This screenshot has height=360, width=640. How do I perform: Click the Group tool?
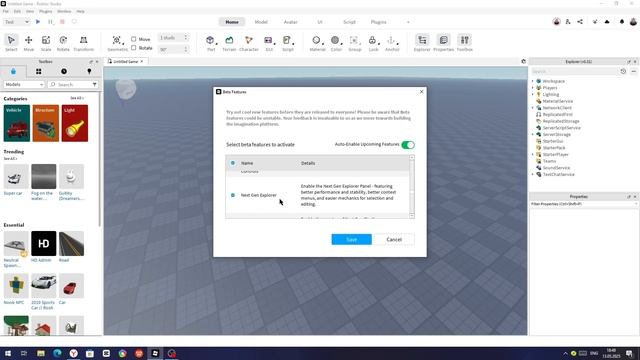354,43
